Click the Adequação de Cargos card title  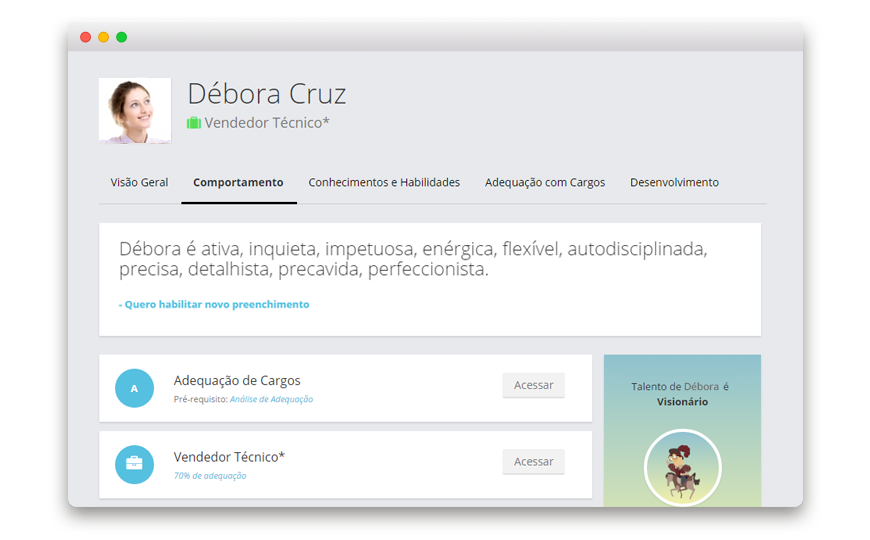[x=237, y=380]
